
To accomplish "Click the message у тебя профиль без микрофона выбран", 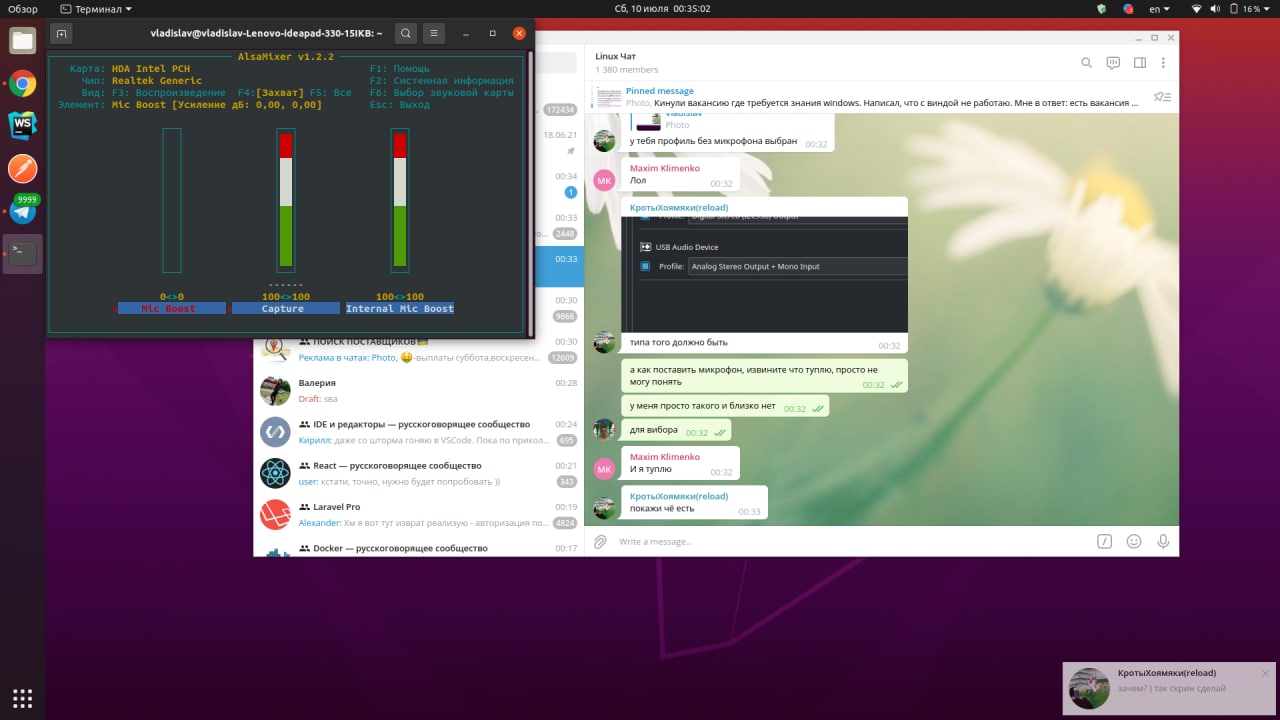I will pyautogui.click(x=713, y=141).
